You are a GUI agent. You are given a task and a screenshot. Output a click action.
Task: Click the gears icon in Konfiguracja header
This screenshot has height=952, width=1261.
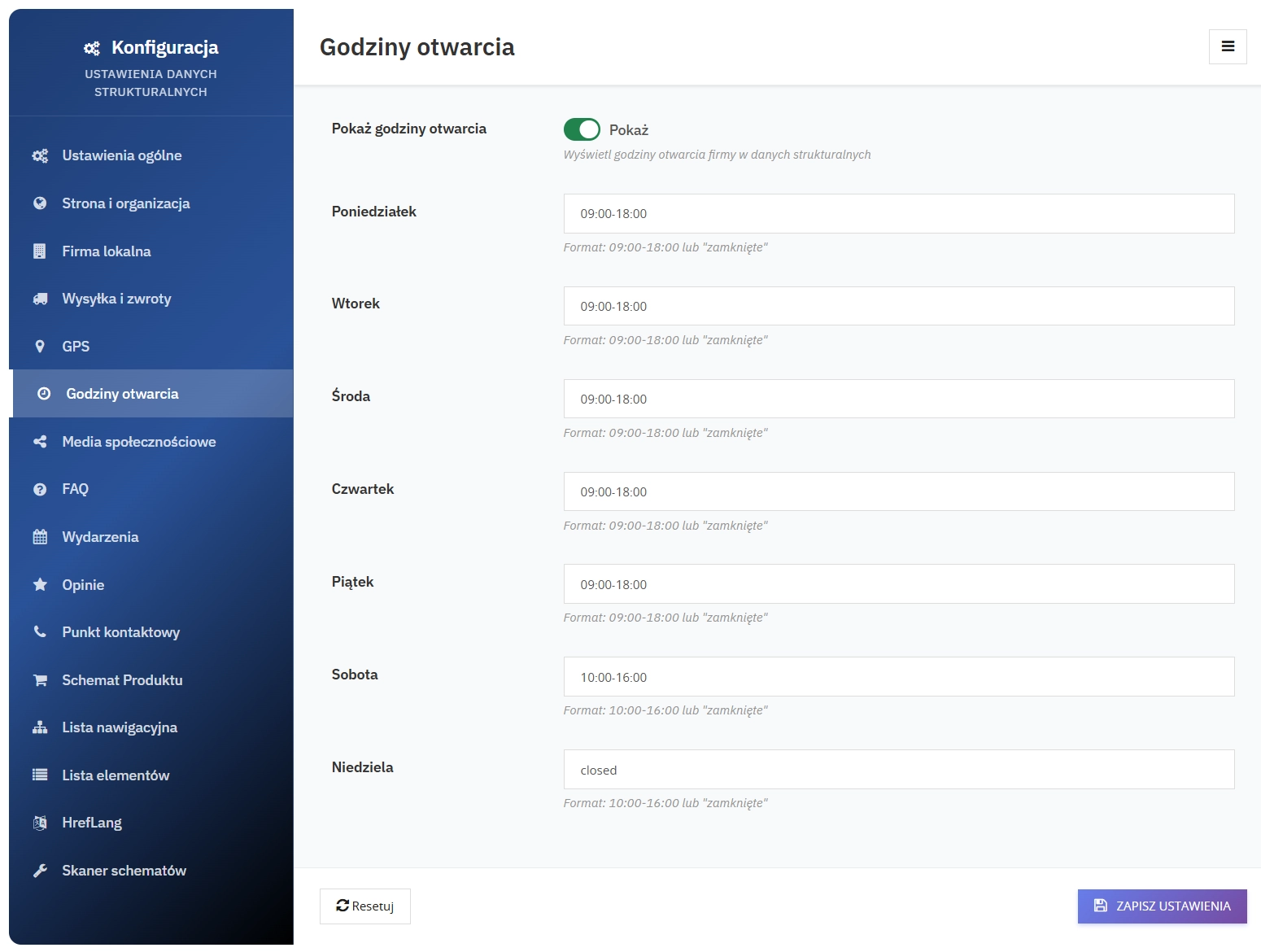click(92, 47)
